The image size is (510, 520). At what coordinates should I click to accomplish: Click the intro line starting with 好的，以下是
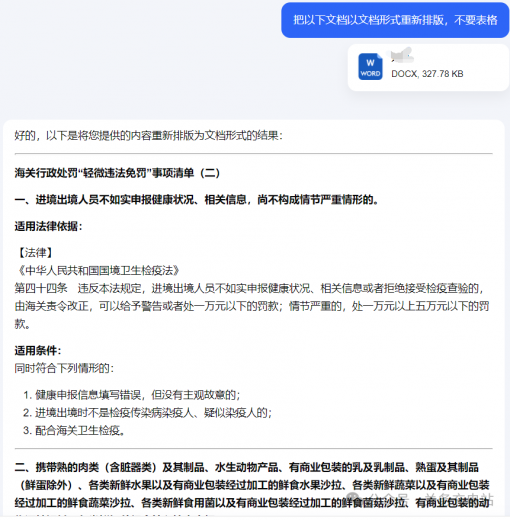[148, 136]
